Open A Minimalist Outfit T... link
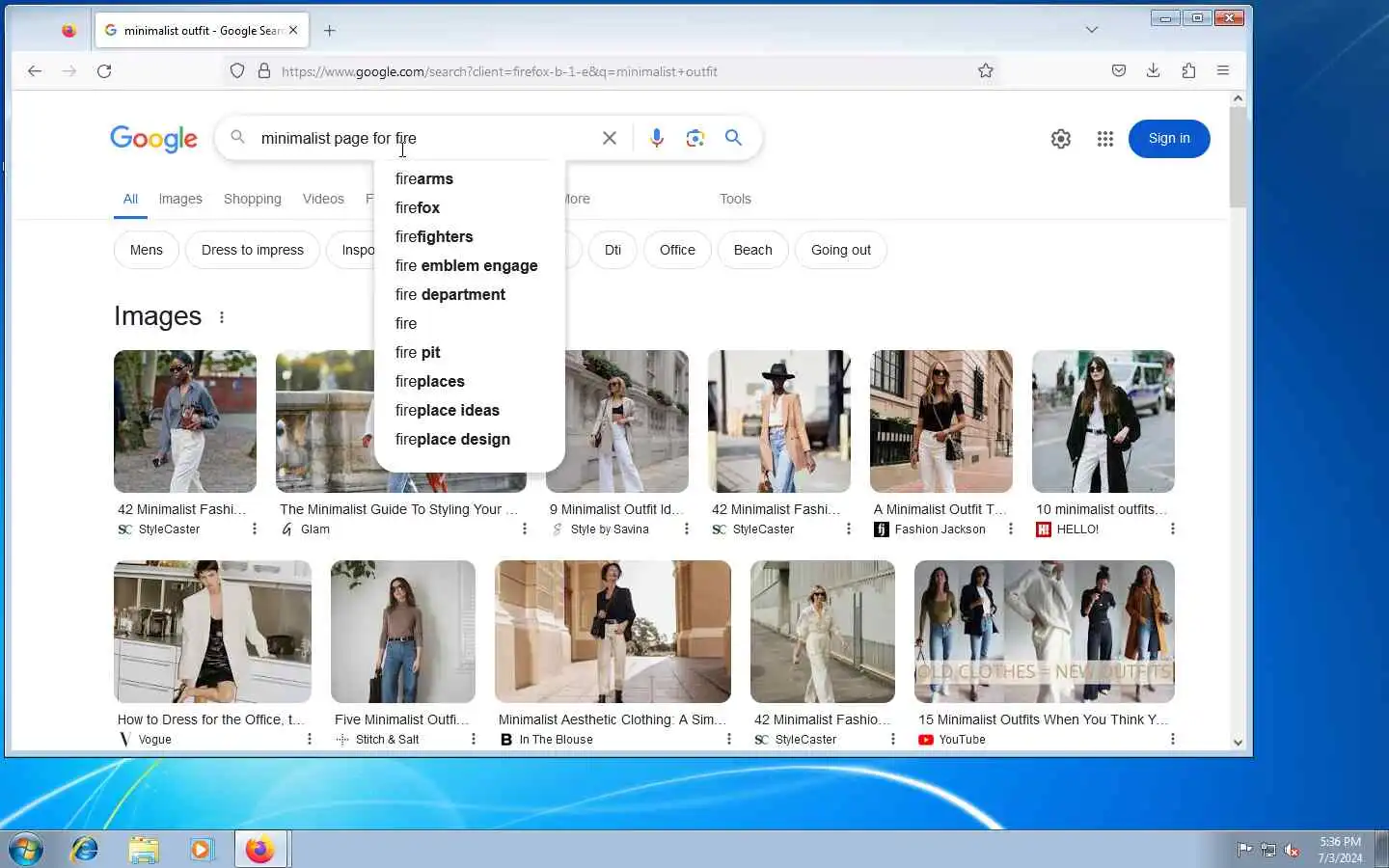 [x=940, y=509]
